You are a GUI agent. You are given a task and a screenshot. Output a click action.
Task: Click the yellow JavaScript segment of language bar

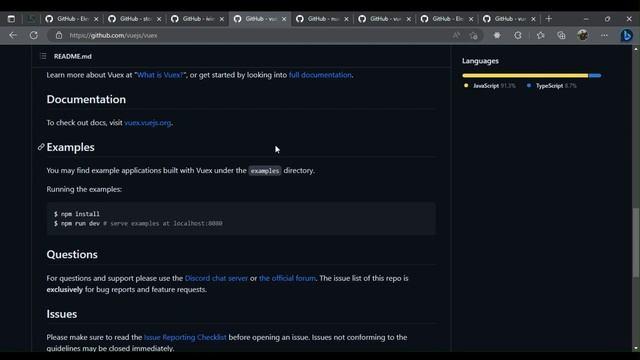coord(525,76)
